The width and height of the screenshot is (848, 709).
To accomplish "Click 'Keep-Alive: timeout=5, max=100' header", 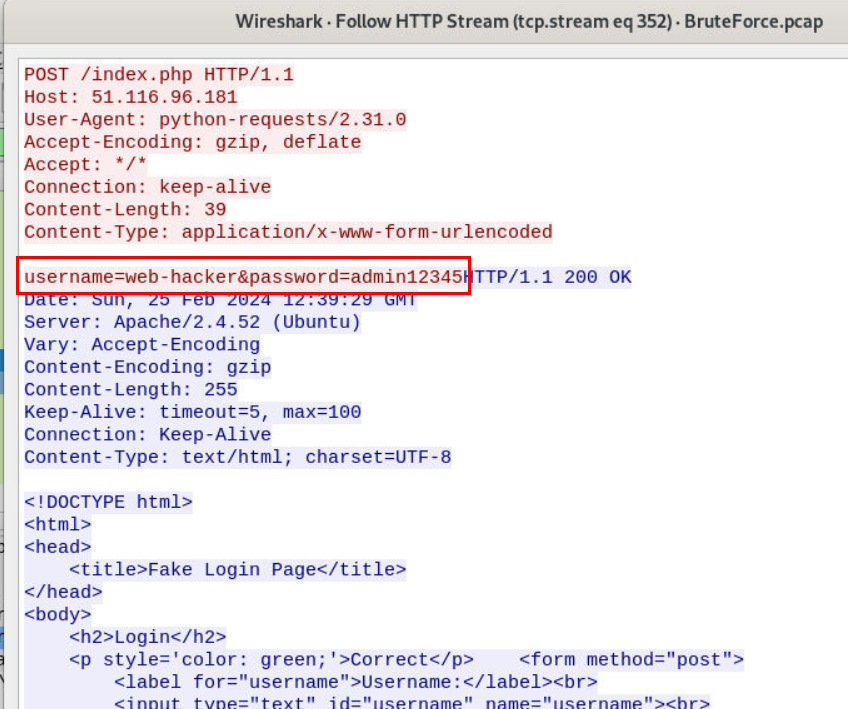I will 193,412.
